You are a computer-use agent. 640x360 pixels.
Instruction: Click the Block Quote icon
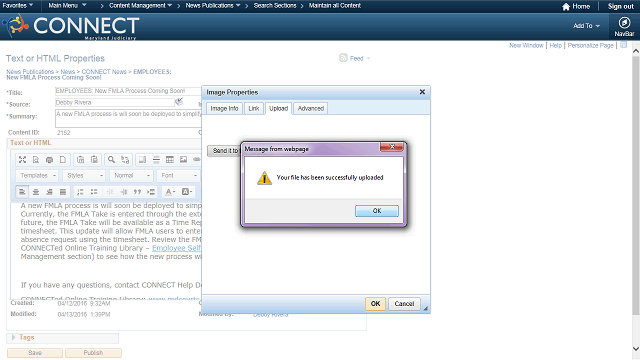click(x=138, y=192)
